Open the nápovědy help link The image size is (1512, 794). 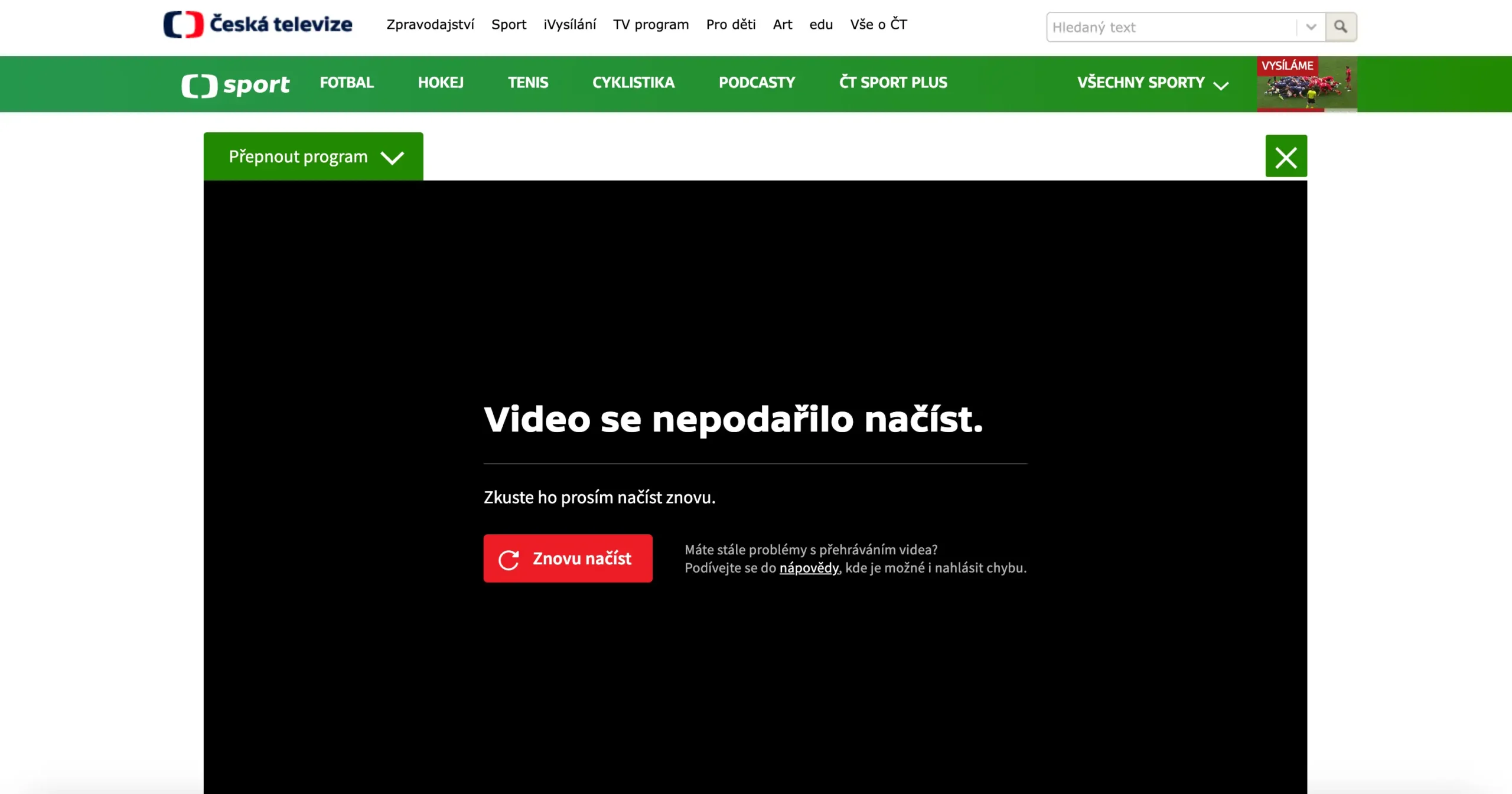[809, 568]
